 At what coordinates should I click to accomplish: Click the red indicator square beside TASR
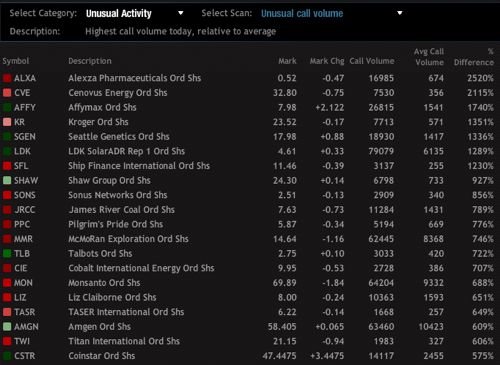coord(7,312)
